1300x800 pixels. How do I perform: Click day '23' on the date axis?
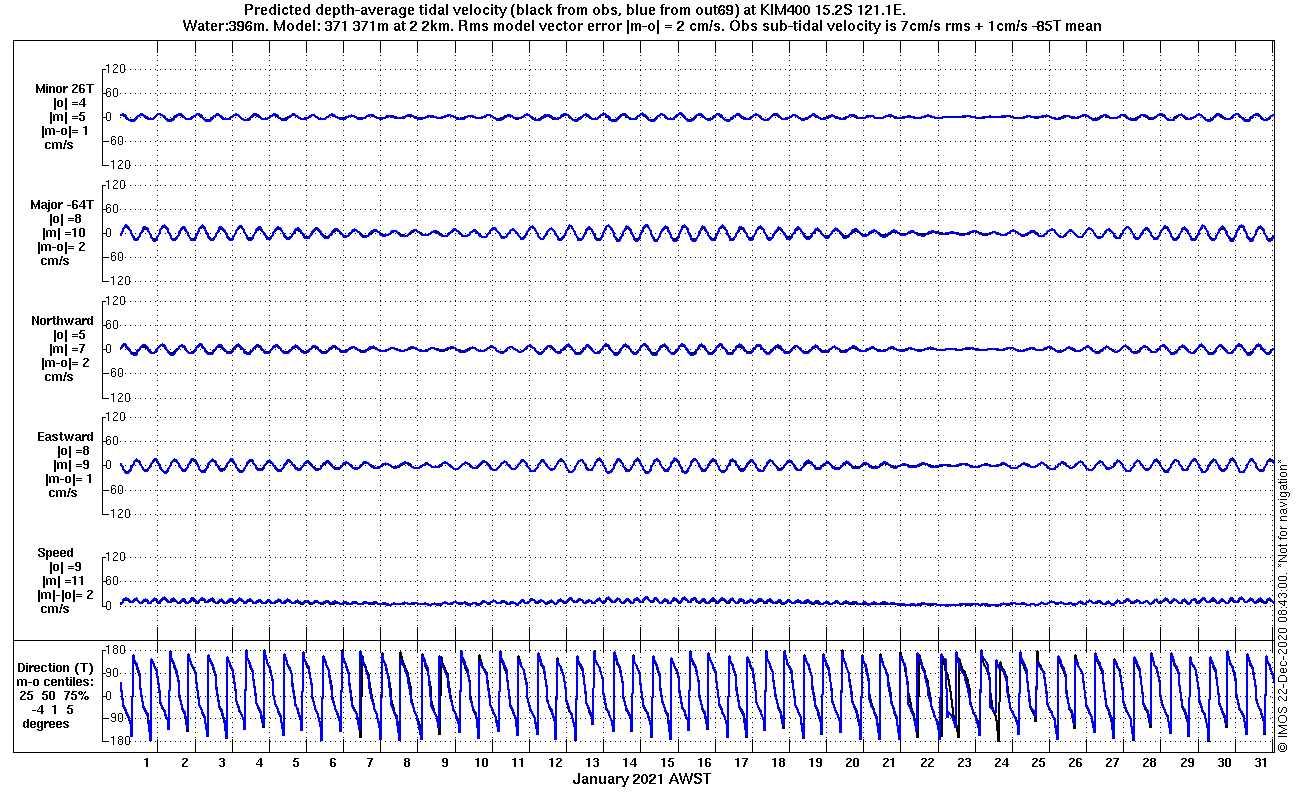[x=964, y=763]
